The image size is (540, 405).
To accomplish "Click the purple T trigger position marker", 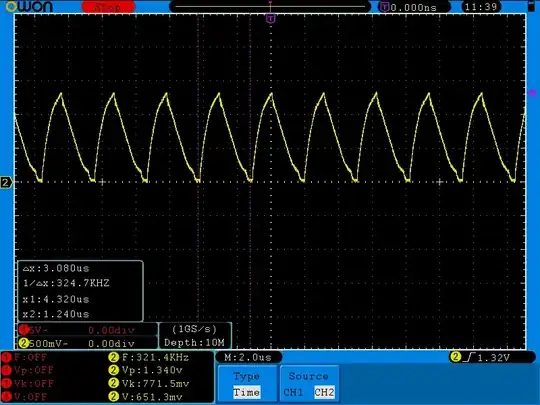I will [x=271, y=18].
